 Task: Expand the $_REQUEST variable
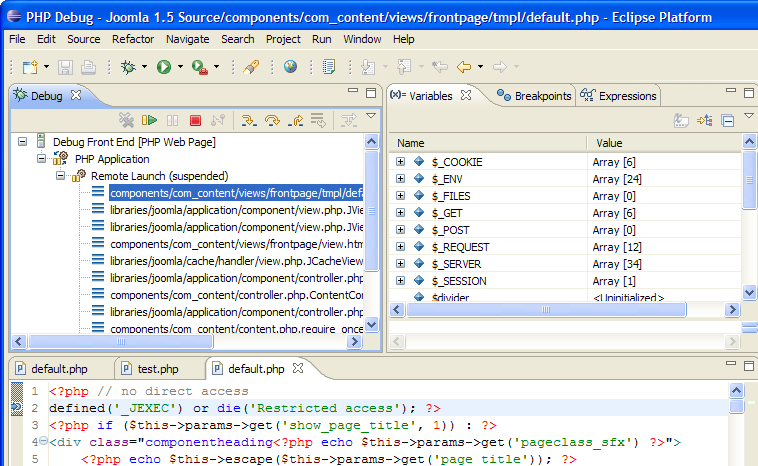pyautogui.click(x=400, y=247)
